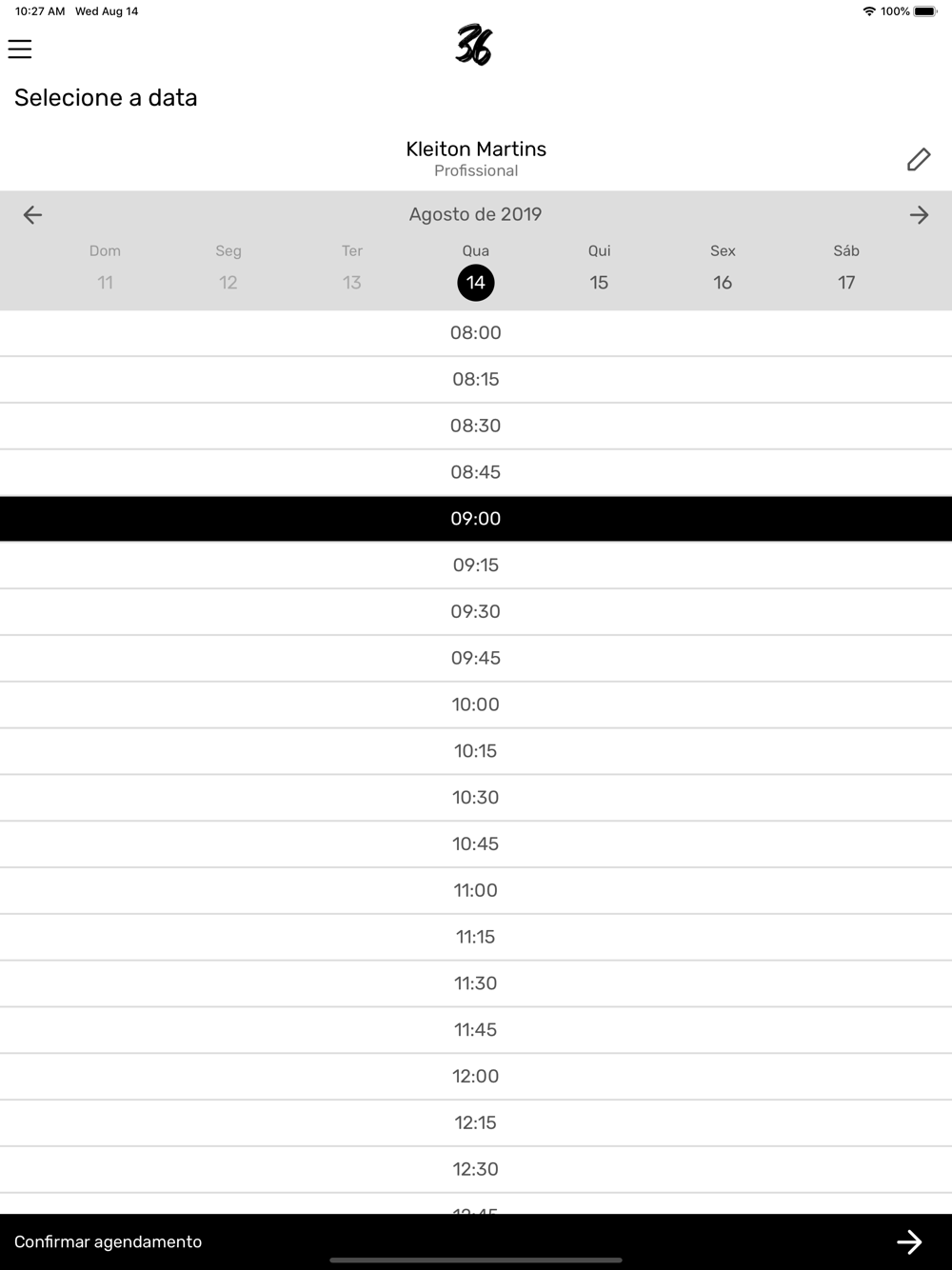Select Saturday 17 in the calendar
The height and width of the screenshot is (1270, 952).
click(846, 283)
